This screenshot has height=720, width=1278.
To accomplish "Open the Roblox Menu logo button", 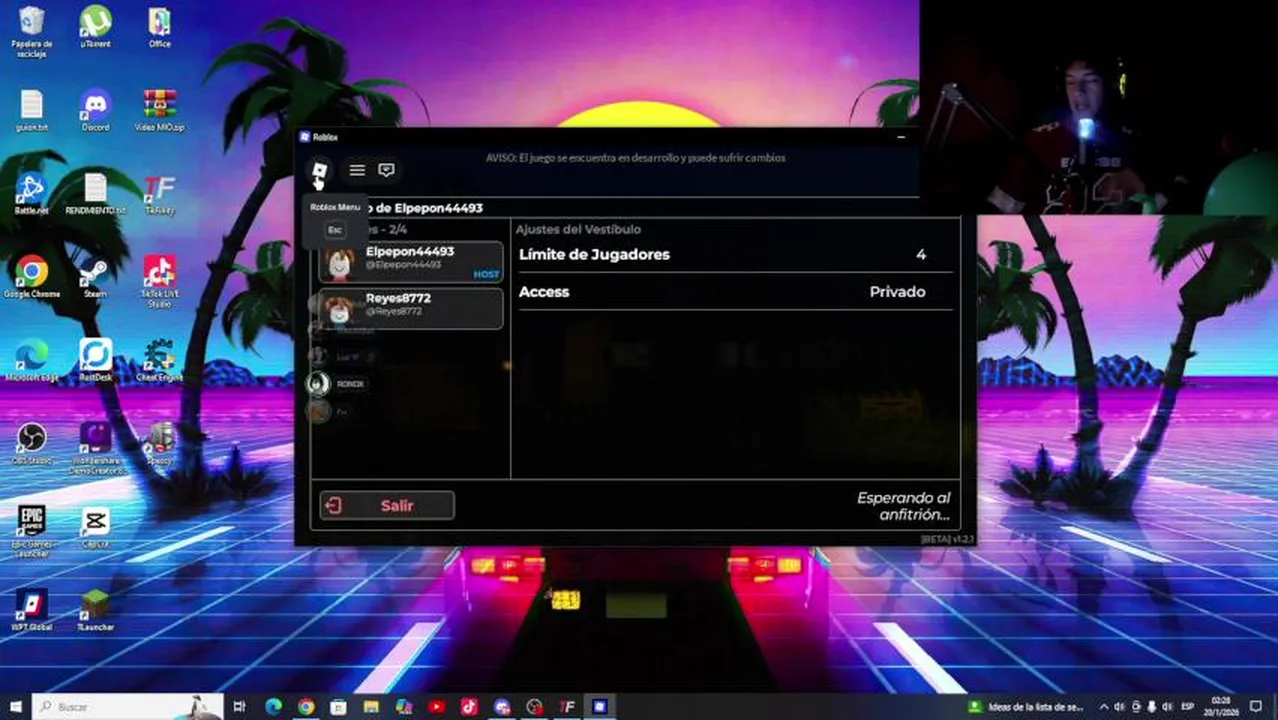I will [x=319, y=170].
